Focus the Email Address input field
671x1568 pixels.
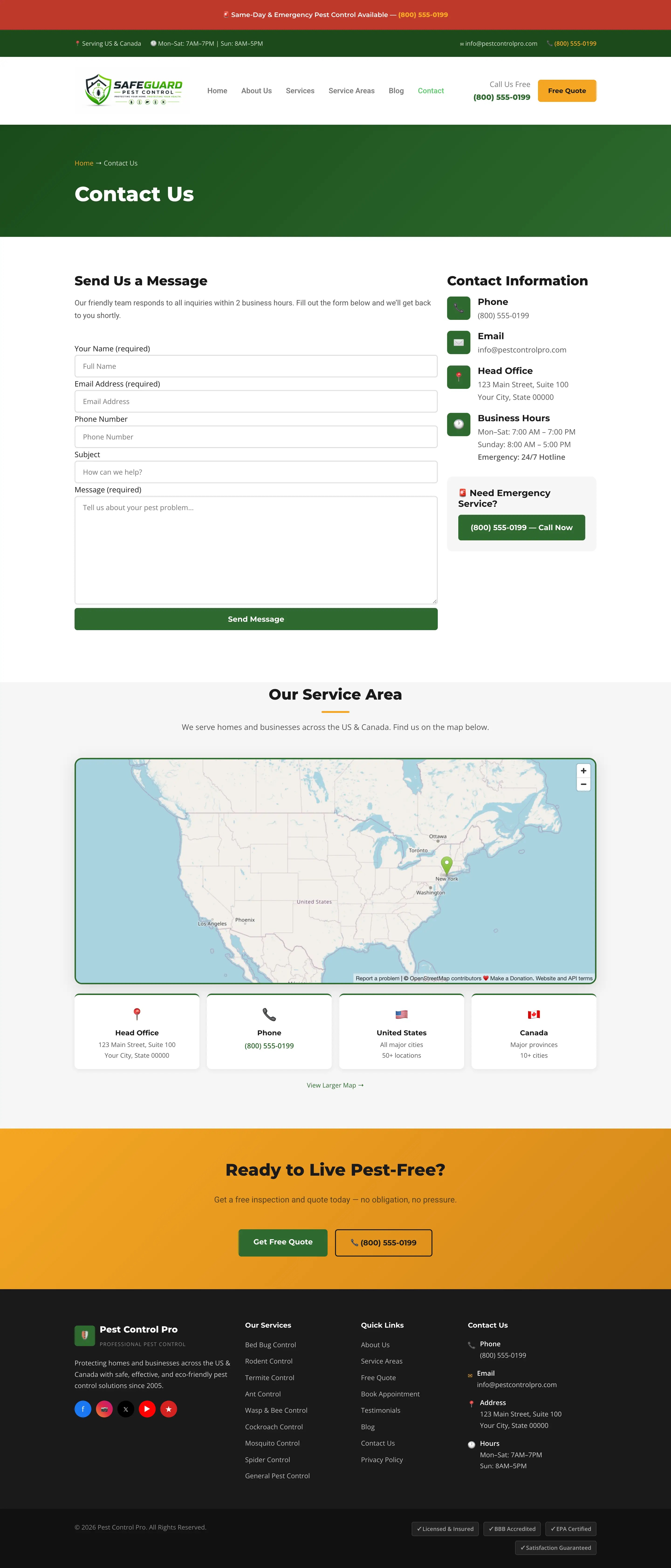[x=256, y=402]
